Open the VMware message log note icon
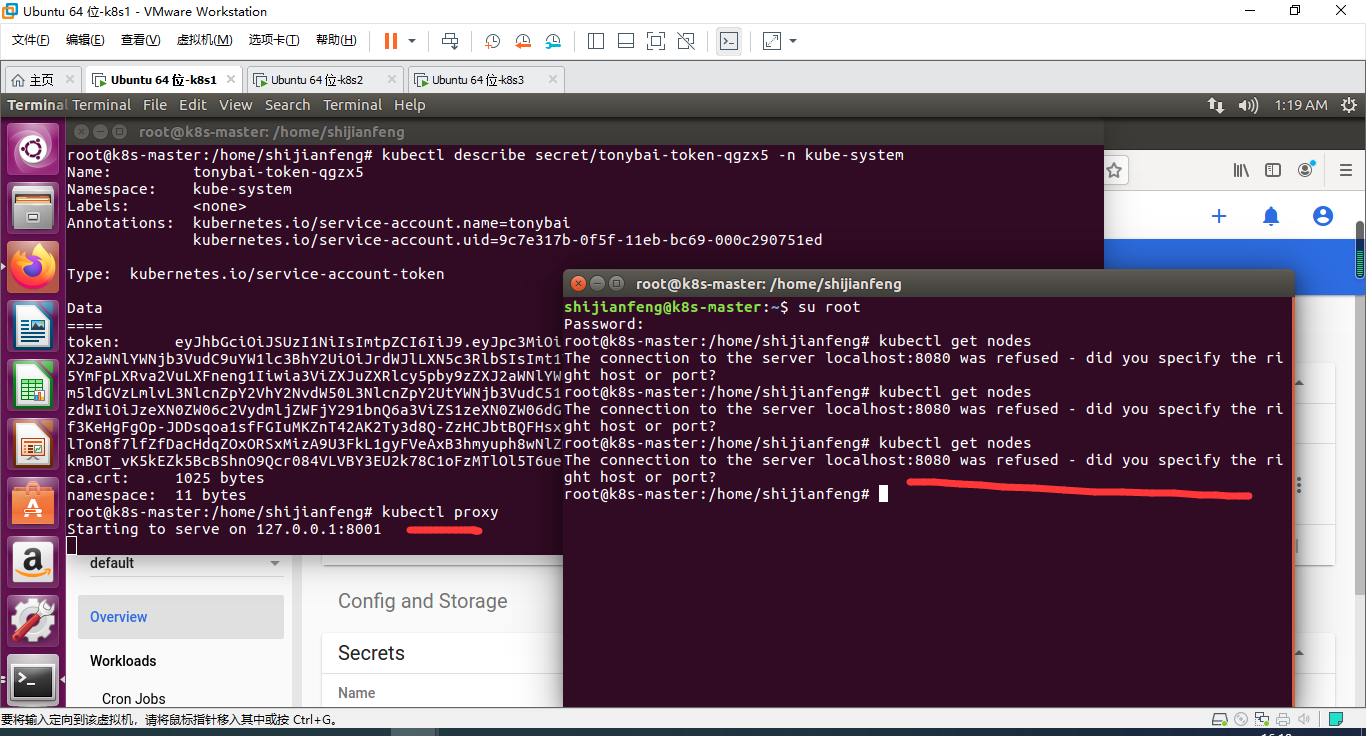The width and height of the screenshot is (1366, 736). click(1336, 719)
